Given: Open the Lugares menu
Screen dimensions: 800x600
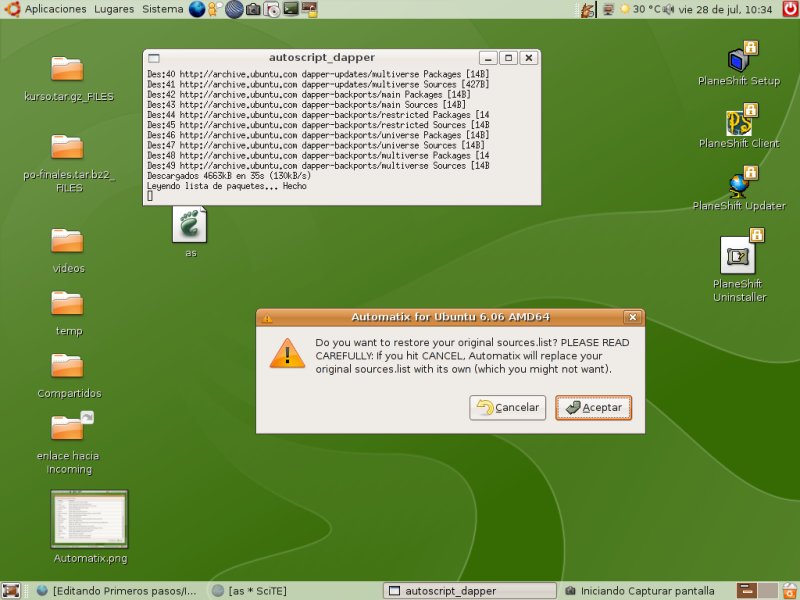Looking at the screenshot, I should [x=114, y=9].
